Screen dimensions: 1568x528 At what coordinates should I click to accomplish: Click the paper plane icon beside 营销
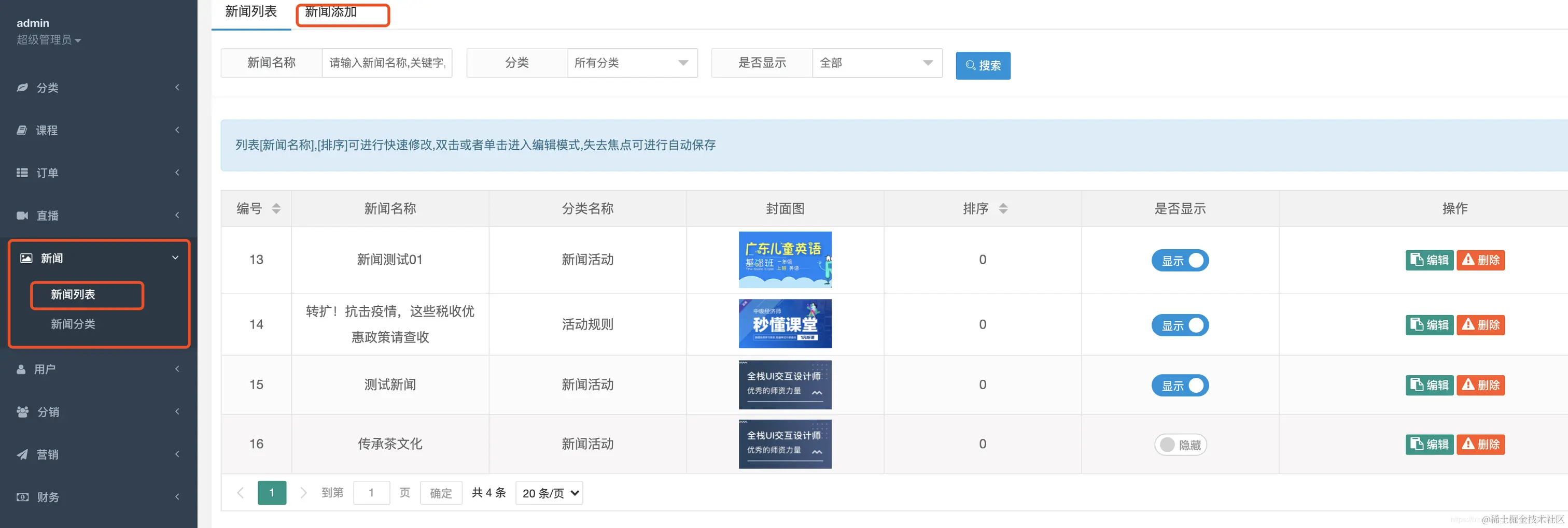(22, 454)
